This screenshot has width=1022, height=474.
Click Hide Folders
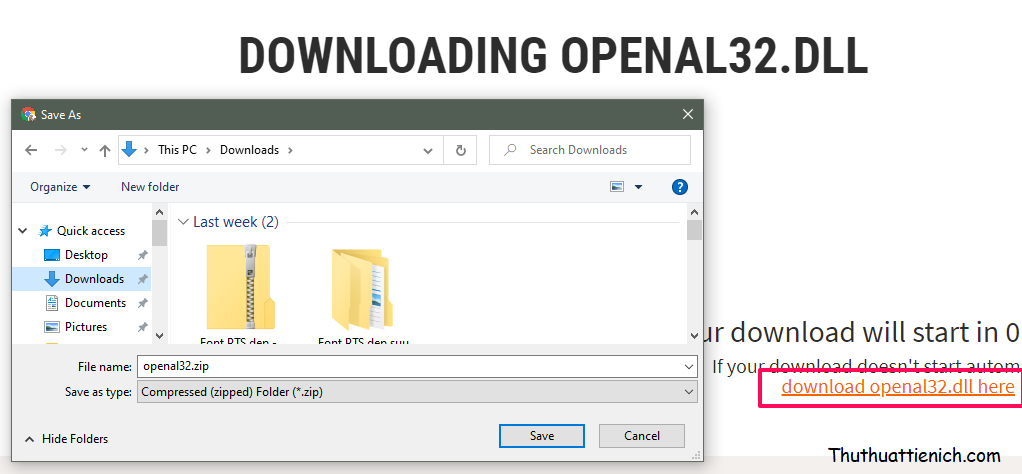click(x=66, y=439)
